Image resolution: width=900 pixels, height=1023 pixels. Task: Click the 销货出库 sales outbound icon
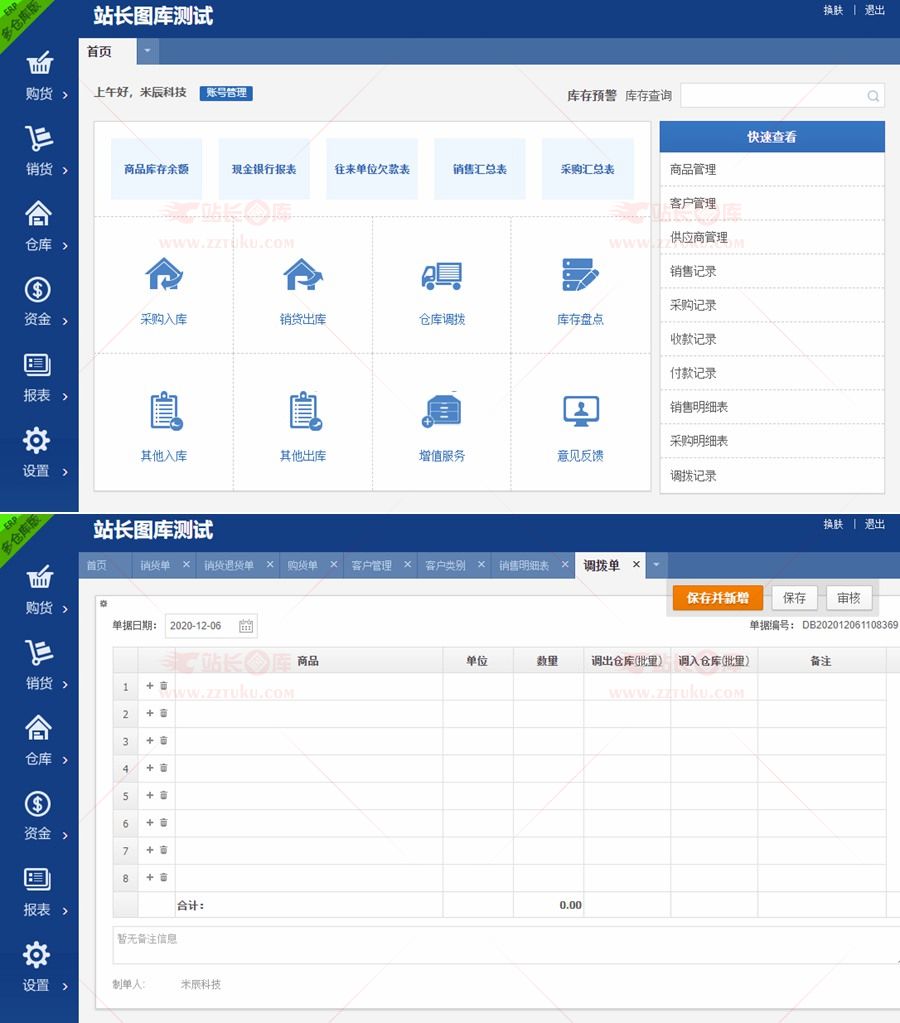click(302, 274)
